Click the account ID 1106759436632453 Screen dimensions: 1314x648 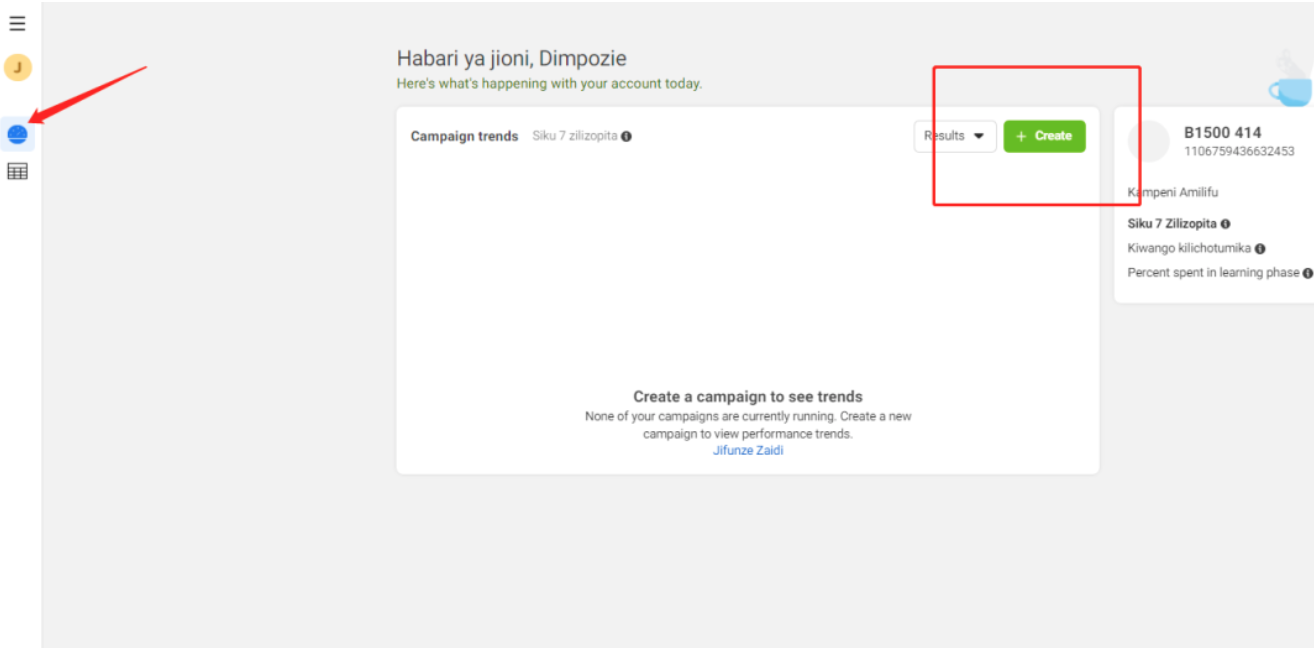click(x=1238, y=152)
